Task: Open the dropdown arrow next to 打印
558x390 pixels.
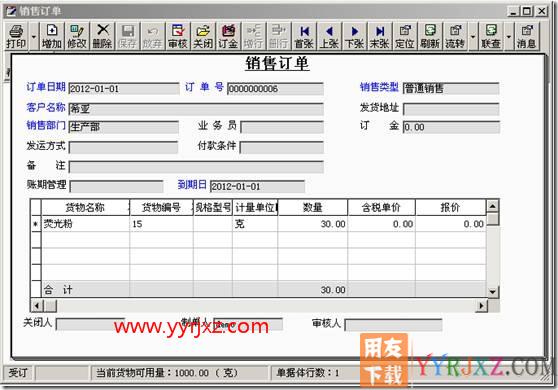Action: [34, 36]
